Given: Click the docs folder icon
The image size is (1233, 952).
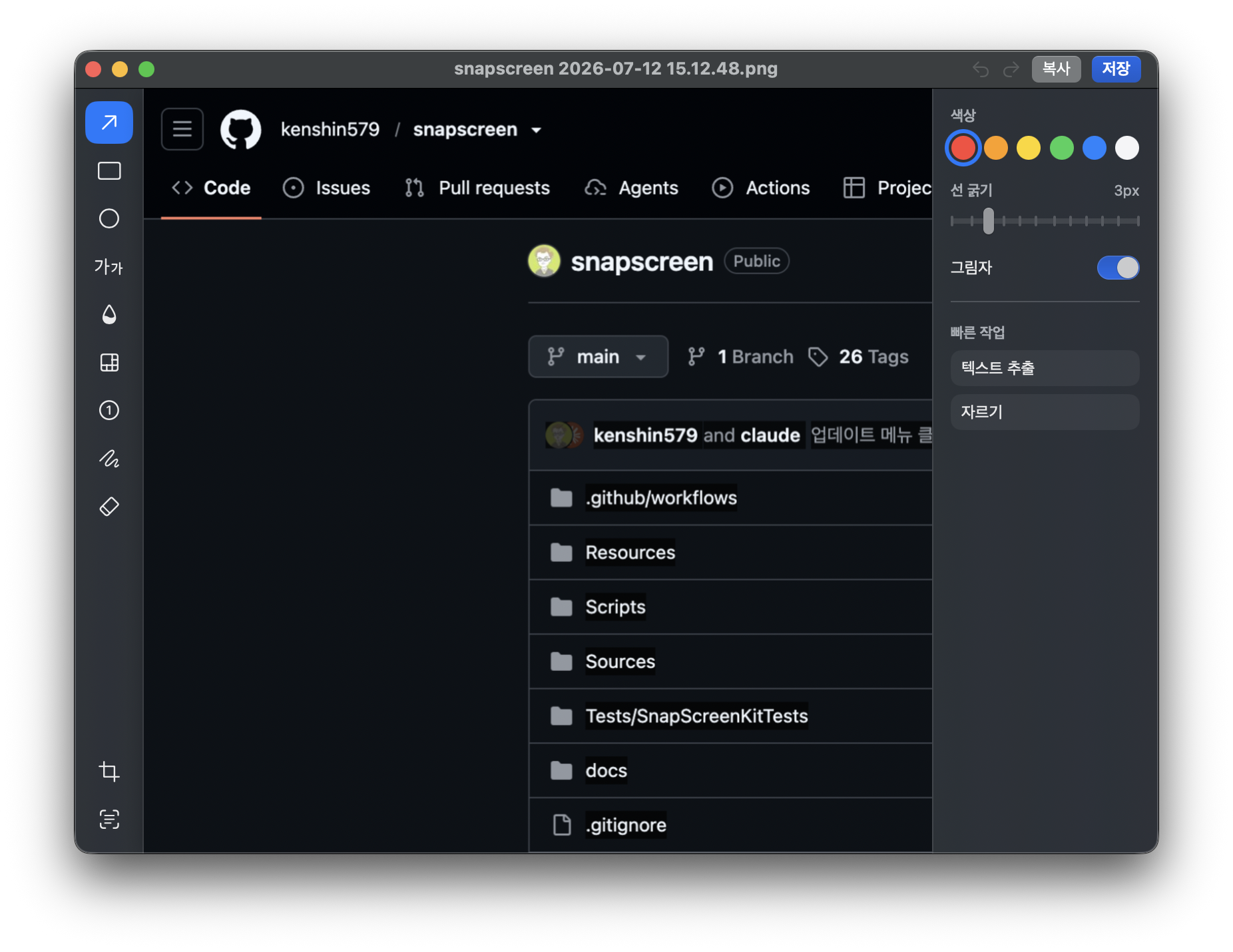Looking at the screenshot, I should click(561, 771).
